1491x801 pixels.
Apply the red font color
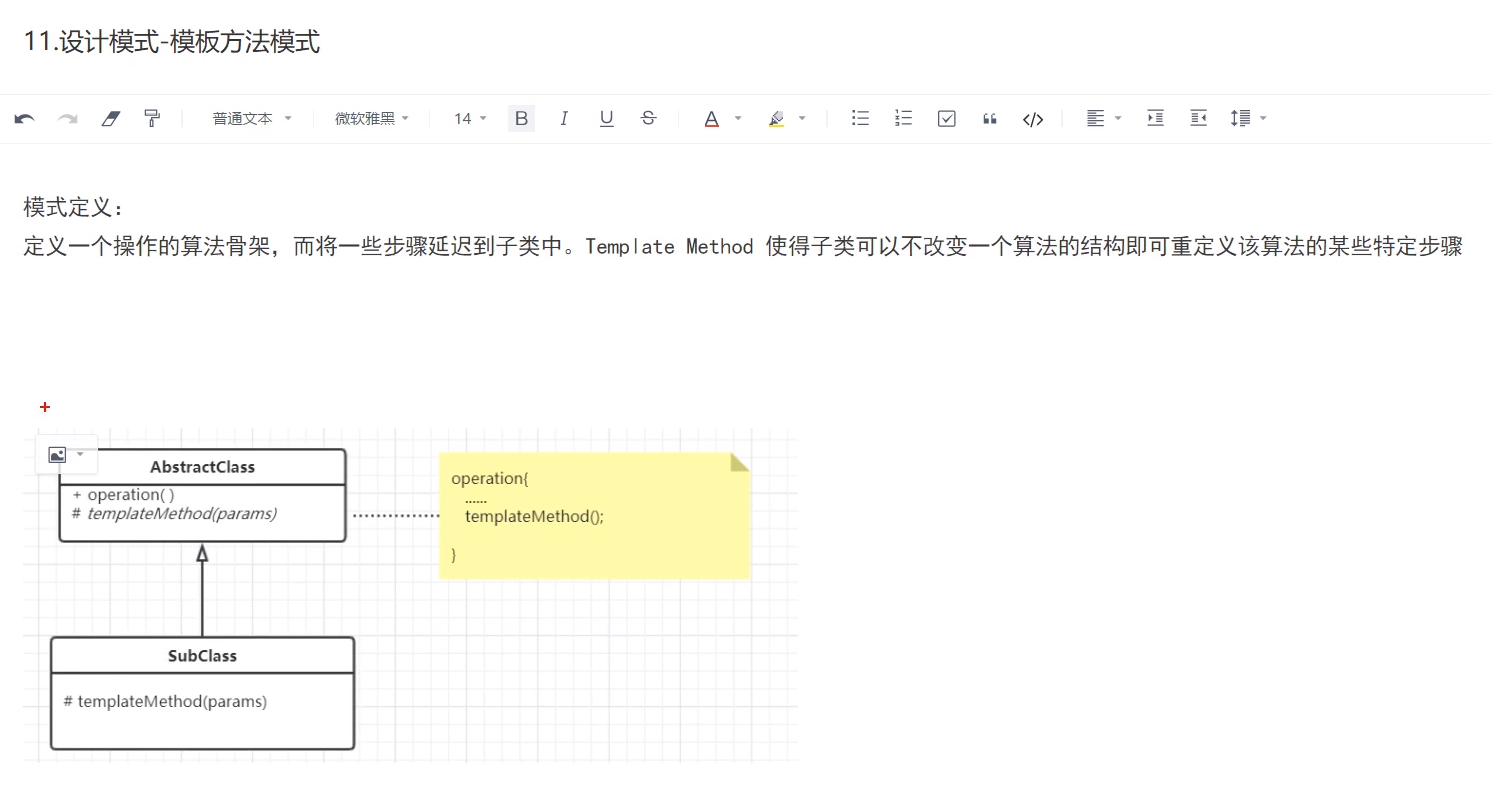pyautogui.click(x=711, y=119)
